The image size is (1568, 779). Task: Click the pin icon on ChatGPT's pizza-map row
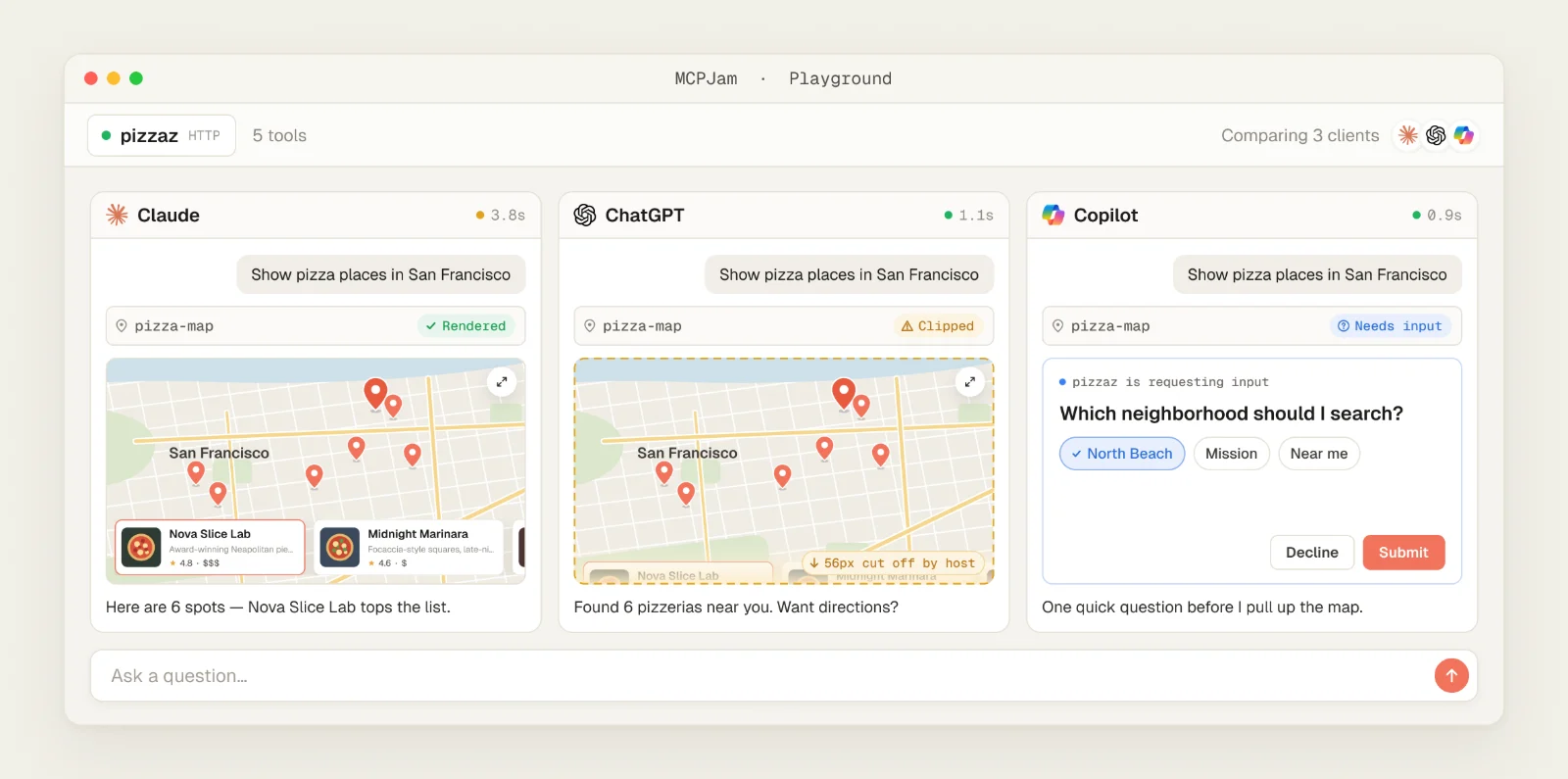point(590,325)
